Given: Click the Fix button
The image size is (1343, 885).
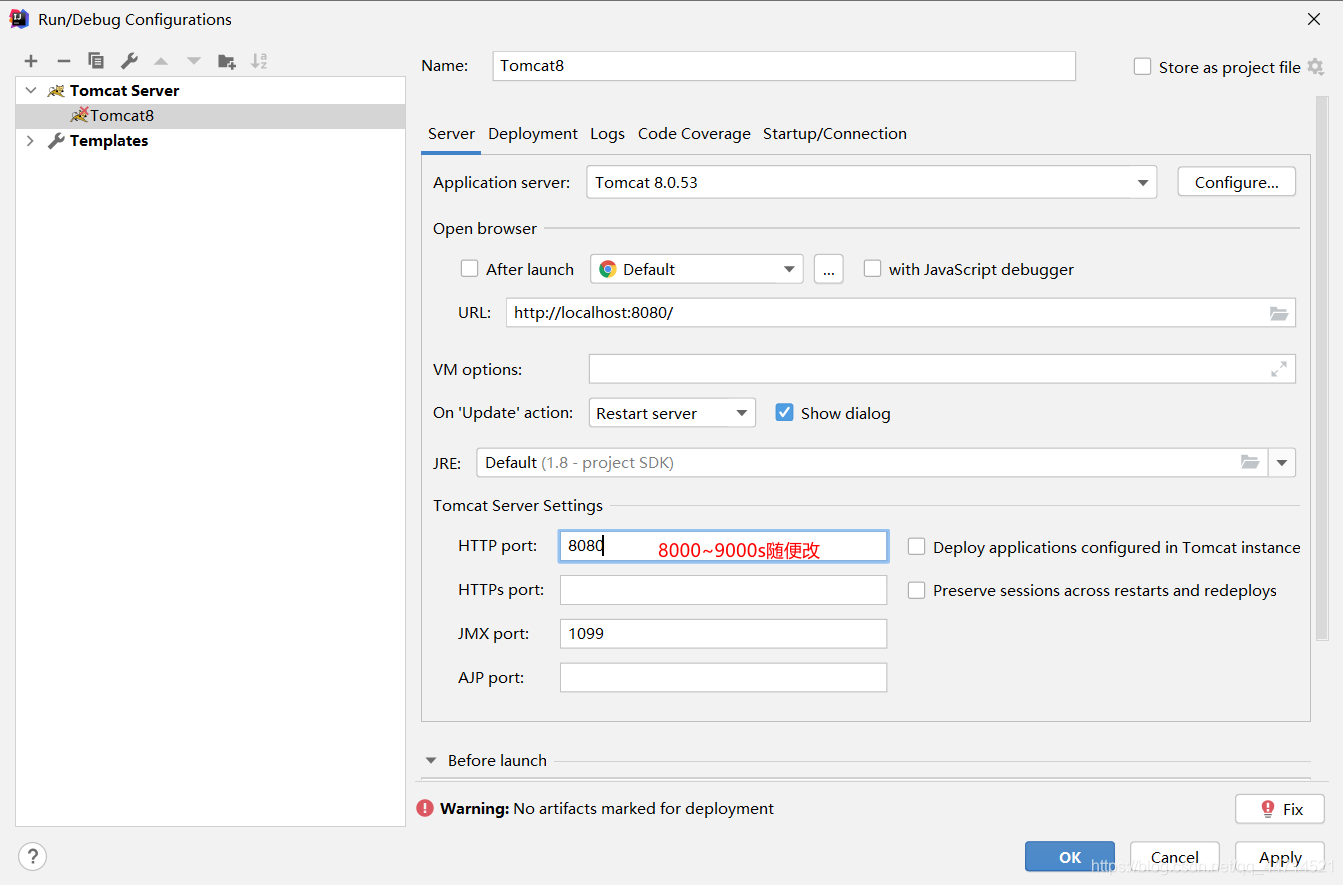Looking at the screenshot, I should point(1280,809).
